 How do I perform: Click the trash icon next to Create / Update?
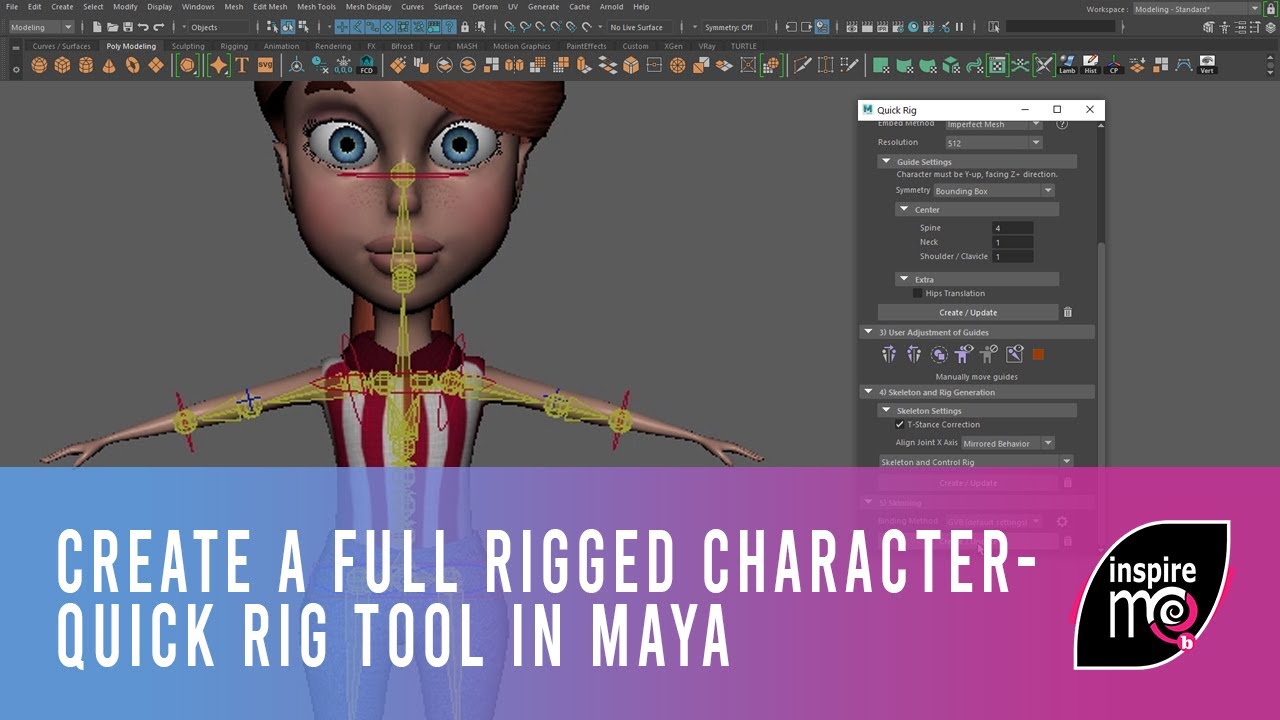(1067, 312)
